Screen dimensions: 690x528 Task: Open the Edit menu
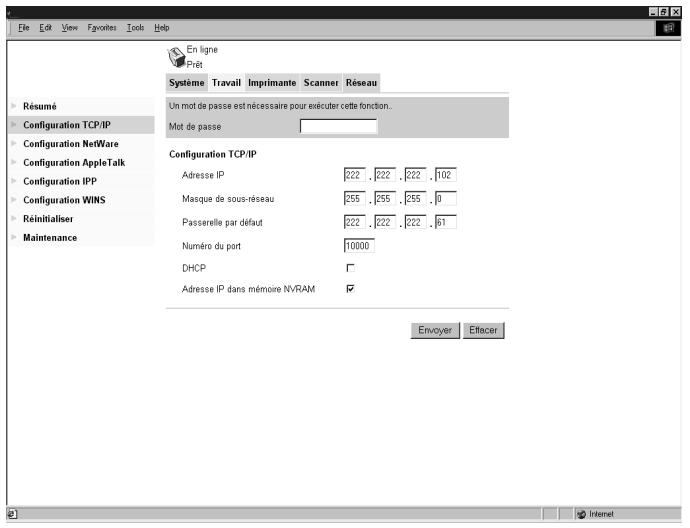[x=45, y=28]
